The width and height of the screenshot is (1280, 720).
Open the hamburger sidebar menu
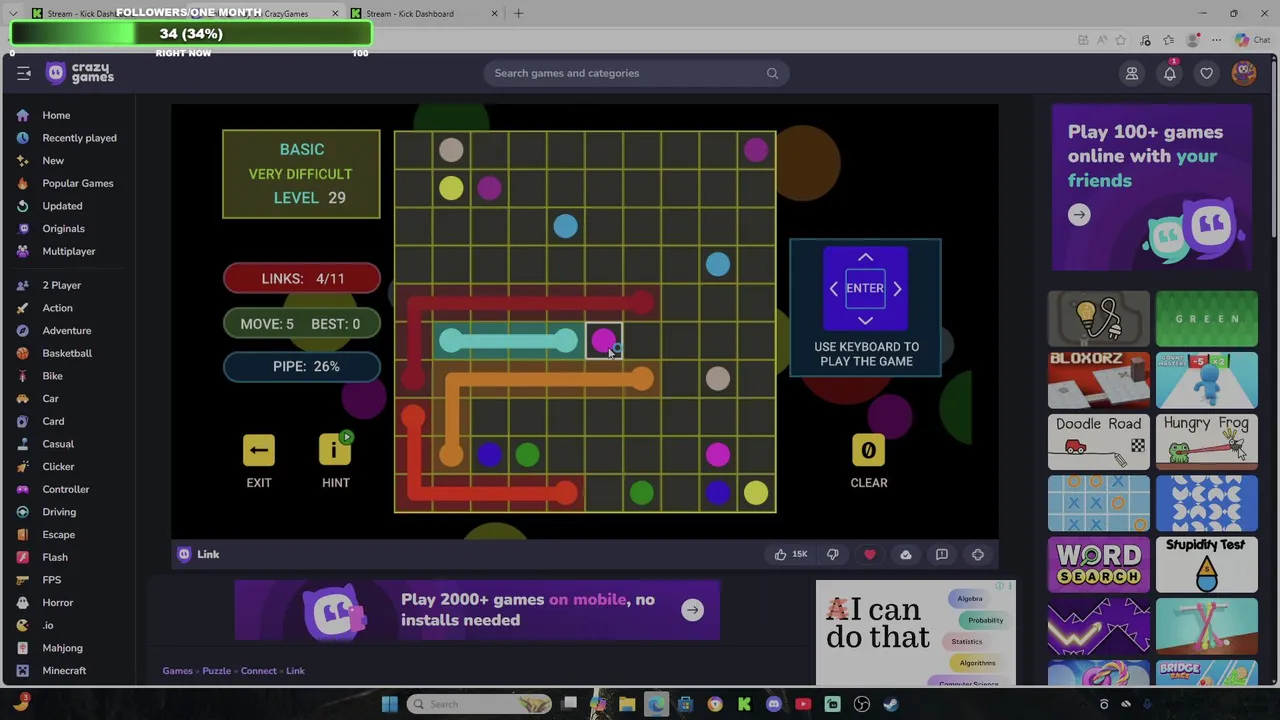[x=24, y=73]
